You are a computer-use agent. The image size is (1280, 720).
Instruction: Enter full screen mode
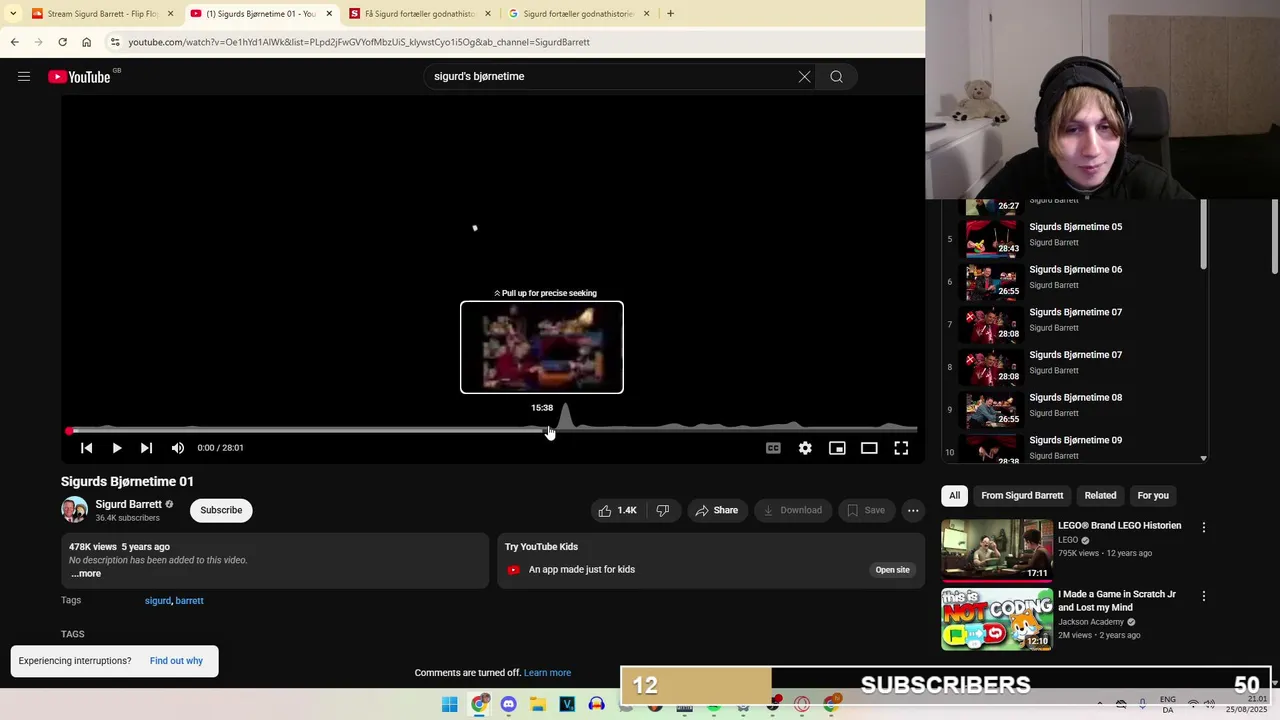click(901, 448)
